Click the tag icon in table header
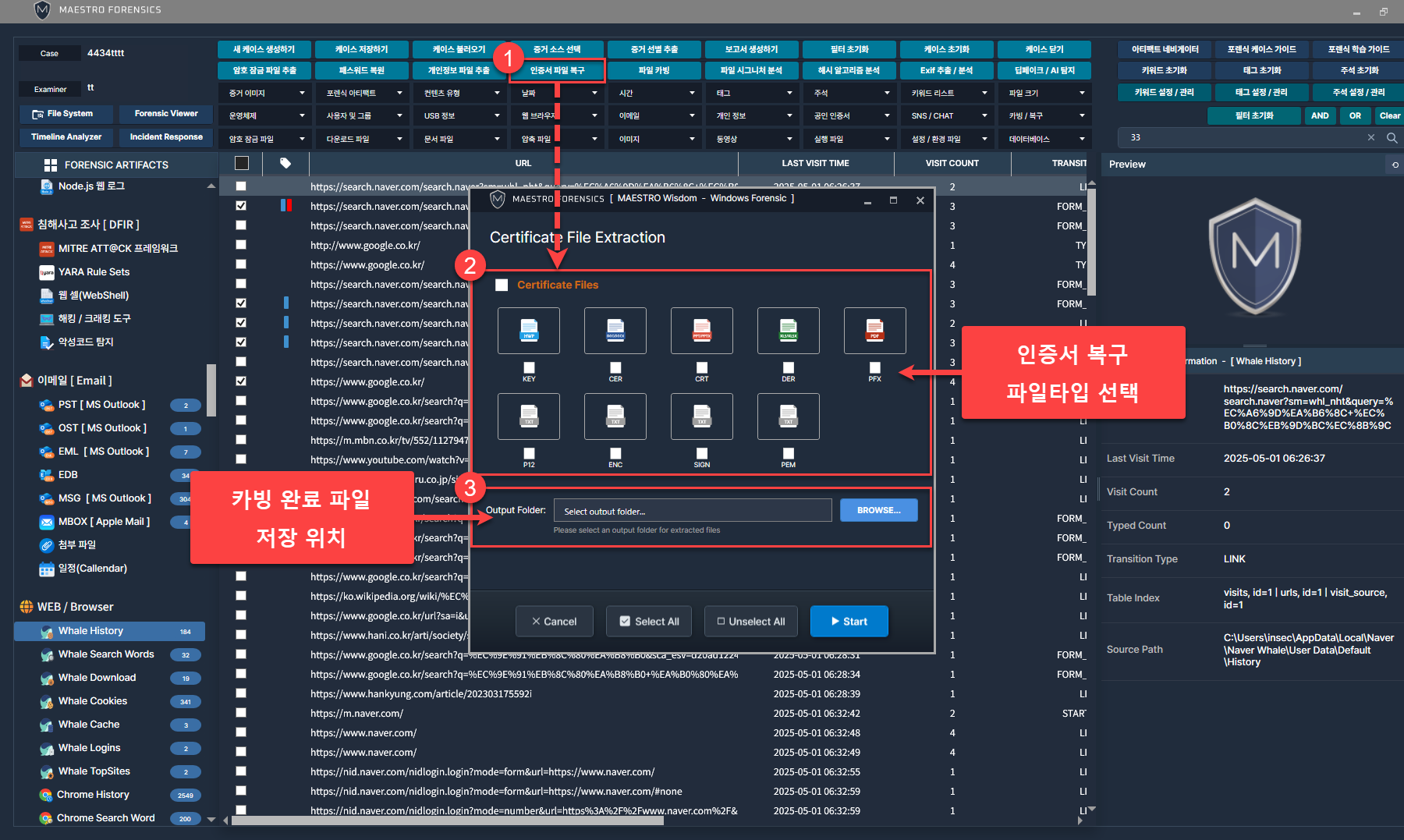1404x840 pixels. click(x=285, y=163)
